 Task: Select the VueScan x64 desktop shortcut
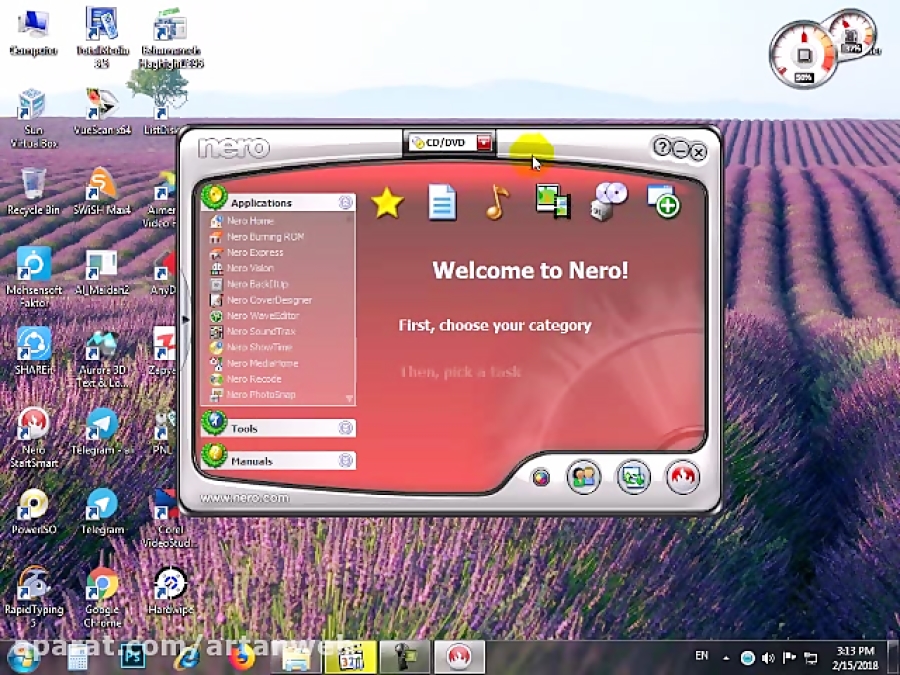point(102,112)
